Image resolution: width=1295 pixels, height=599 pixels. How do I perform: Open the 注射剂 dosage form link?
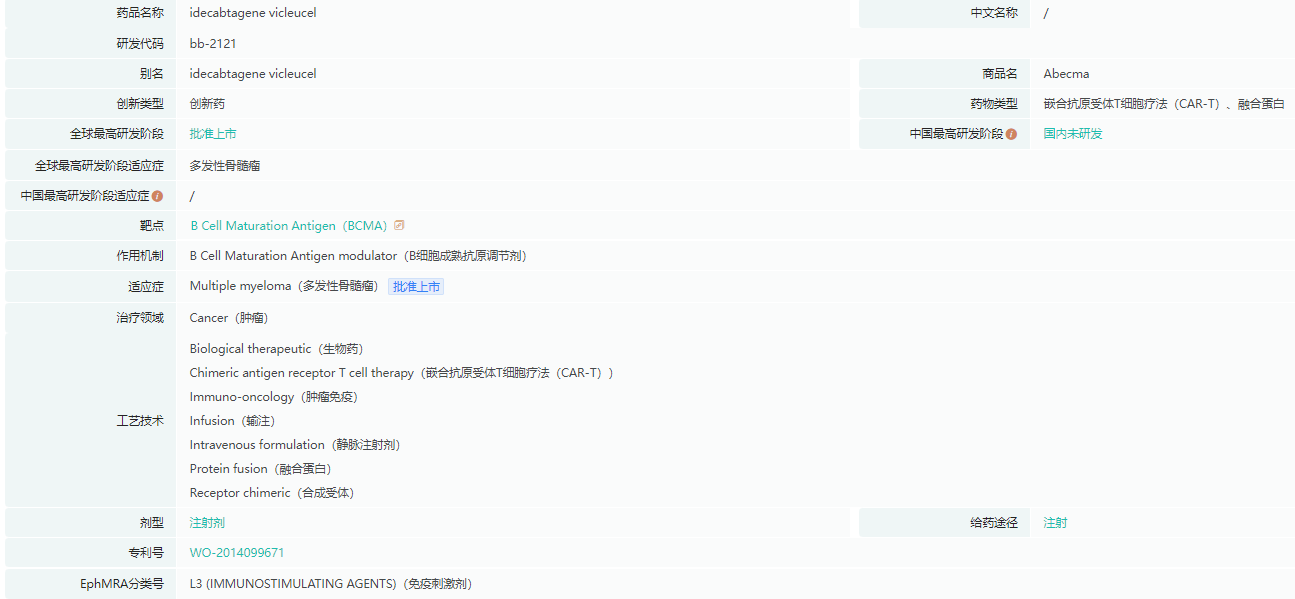[207, 523]
